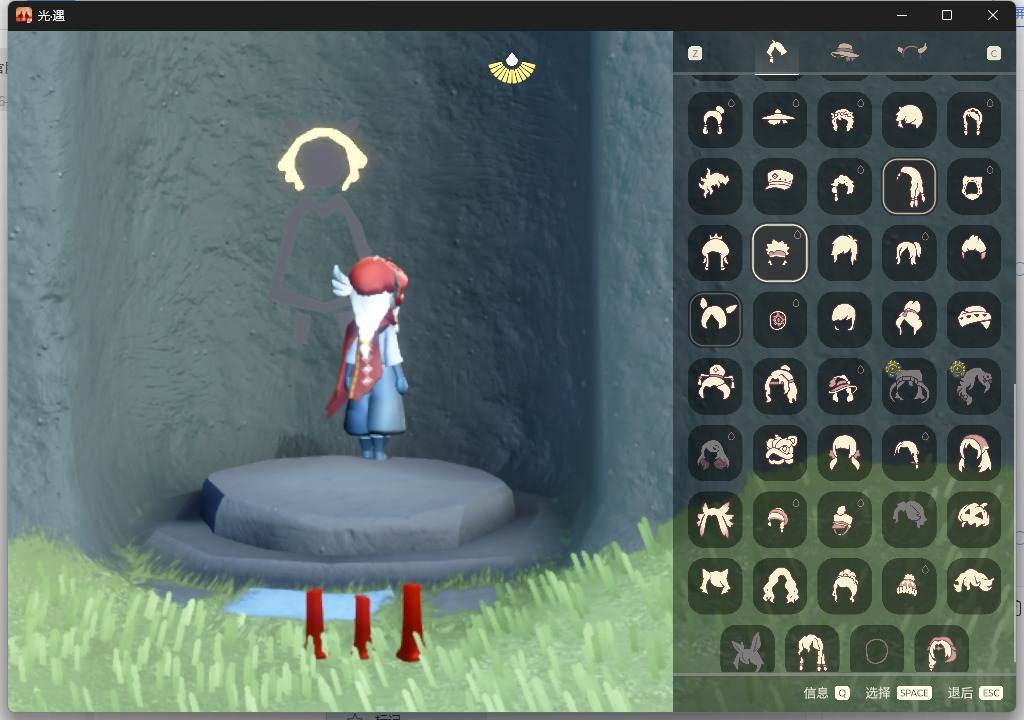The image size is (1024, 720).
Task: Select long hair with pink hood
Action: pyautogui.click(x=974, y=453)
